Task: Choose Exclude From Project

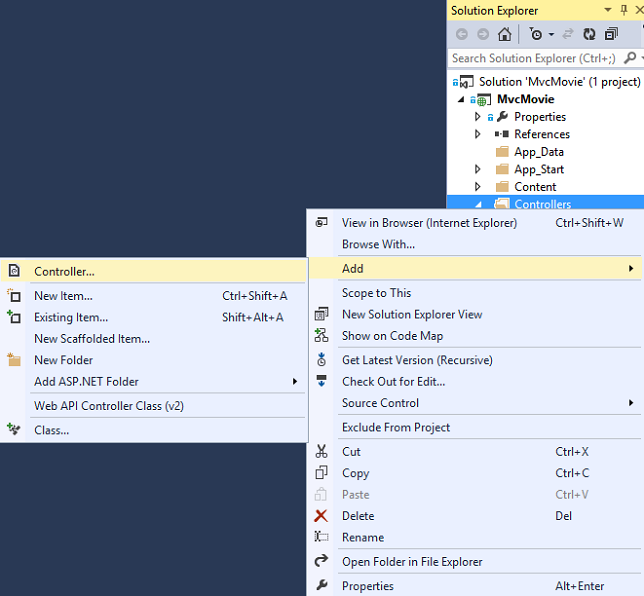Action: [475, 427]
